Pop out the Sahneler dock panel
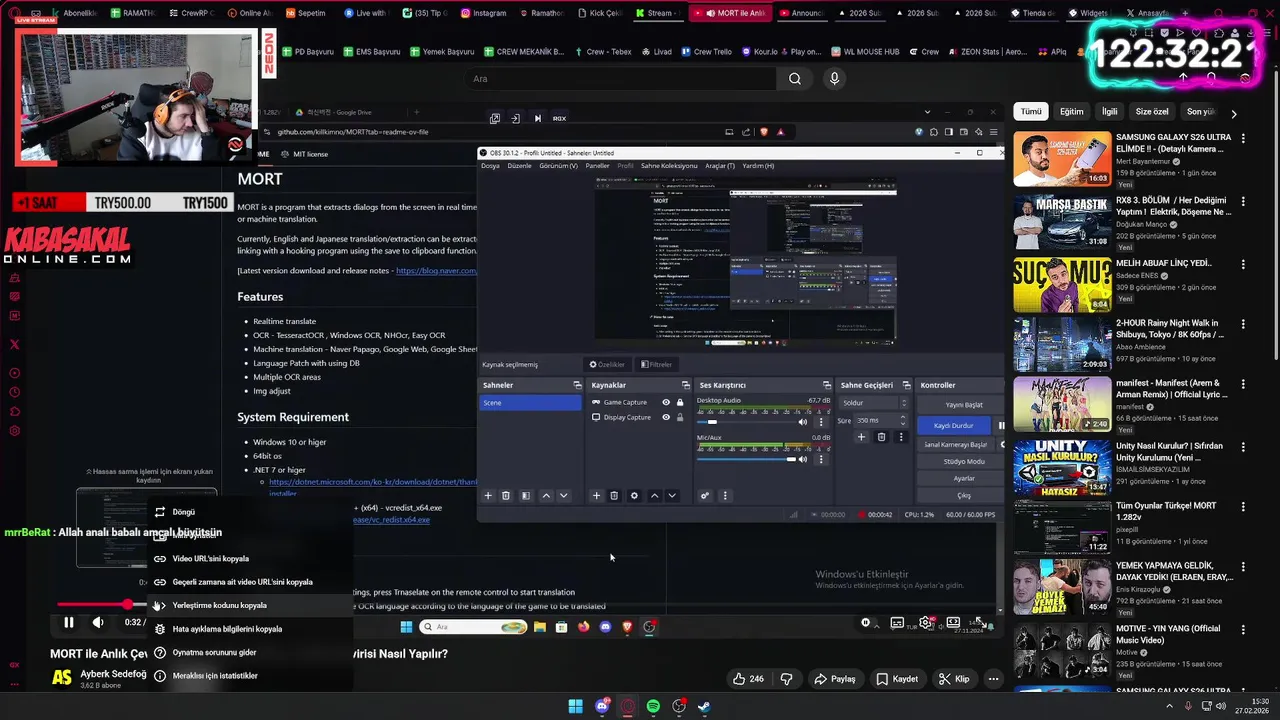 click(x=577, y=385)
